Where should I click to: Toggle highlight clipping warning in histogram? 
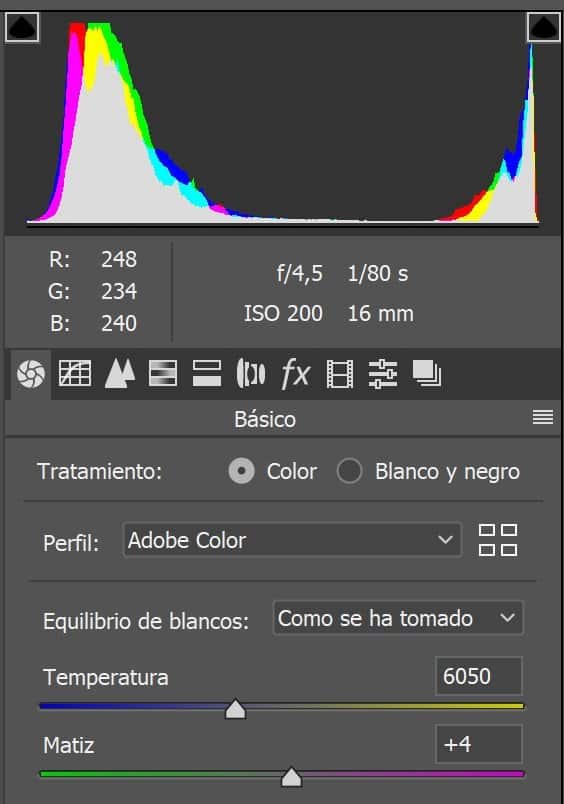point(543,27)
